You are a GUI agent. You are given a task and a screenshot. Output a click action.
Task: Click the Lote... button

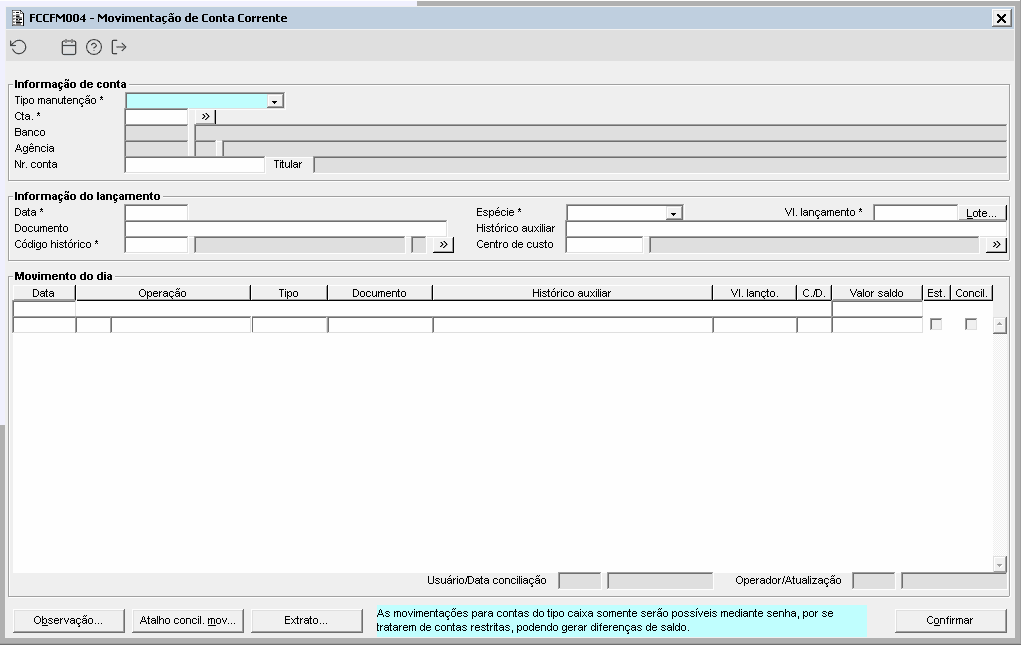point(982,213)
